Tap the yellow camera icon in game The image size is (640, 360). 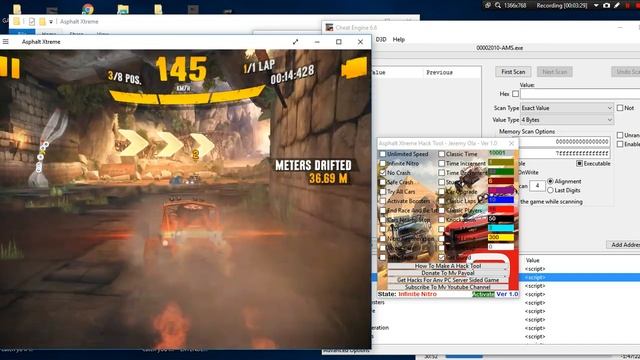click(353, 68)
